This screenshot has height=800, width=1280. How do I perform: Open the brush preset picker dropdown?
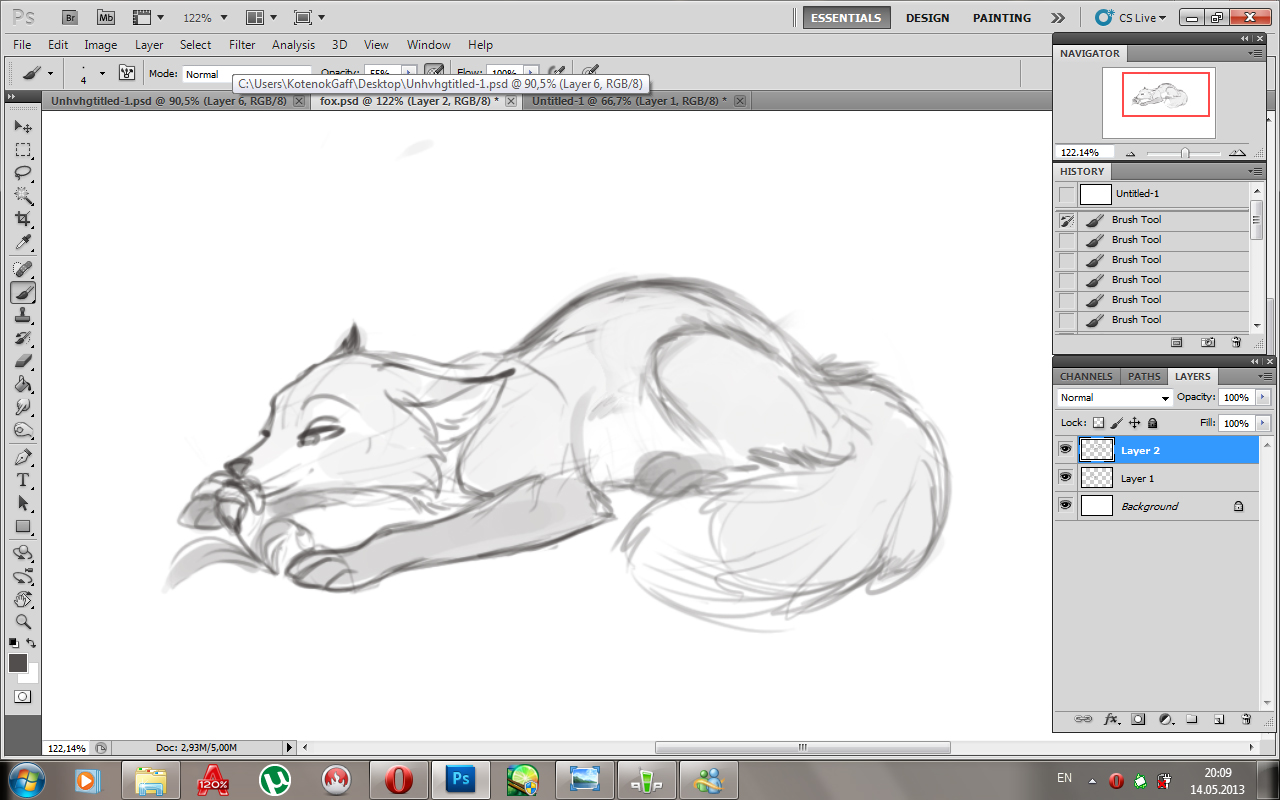click(101, 74)
